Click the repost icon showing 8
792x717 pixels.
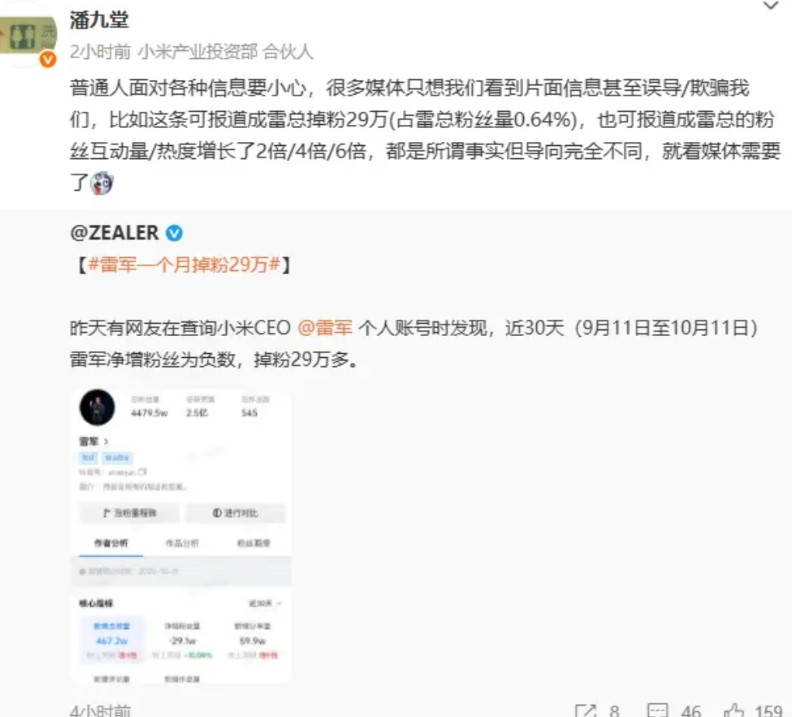click(586, 710)
